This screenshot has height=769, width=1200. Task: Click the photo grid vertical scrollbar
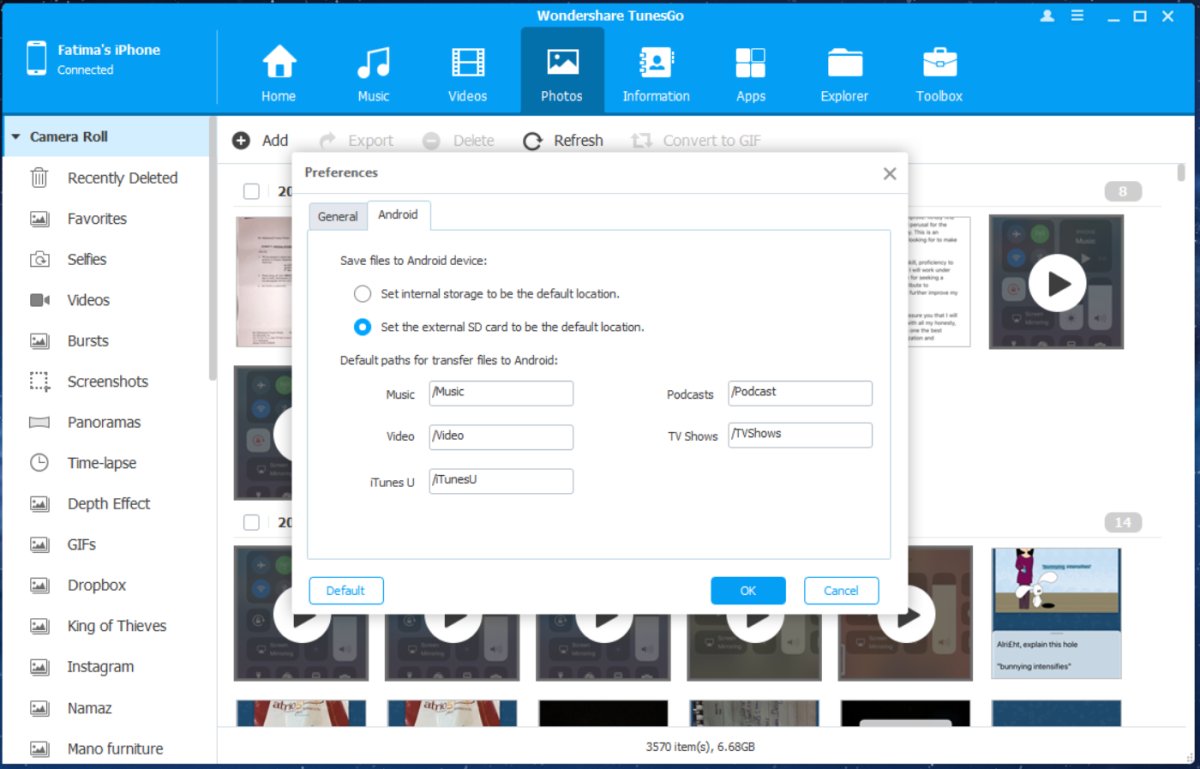pos(1182,172)
